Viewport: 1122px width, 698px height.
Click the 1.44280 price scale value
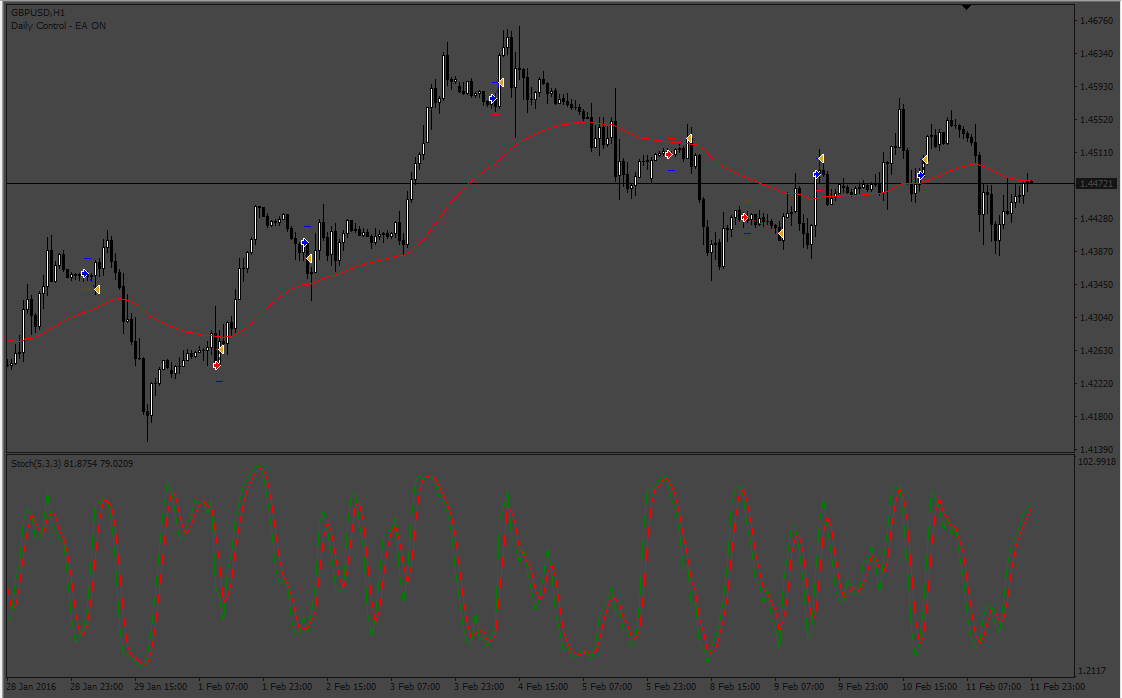(x=1096, y=218)
